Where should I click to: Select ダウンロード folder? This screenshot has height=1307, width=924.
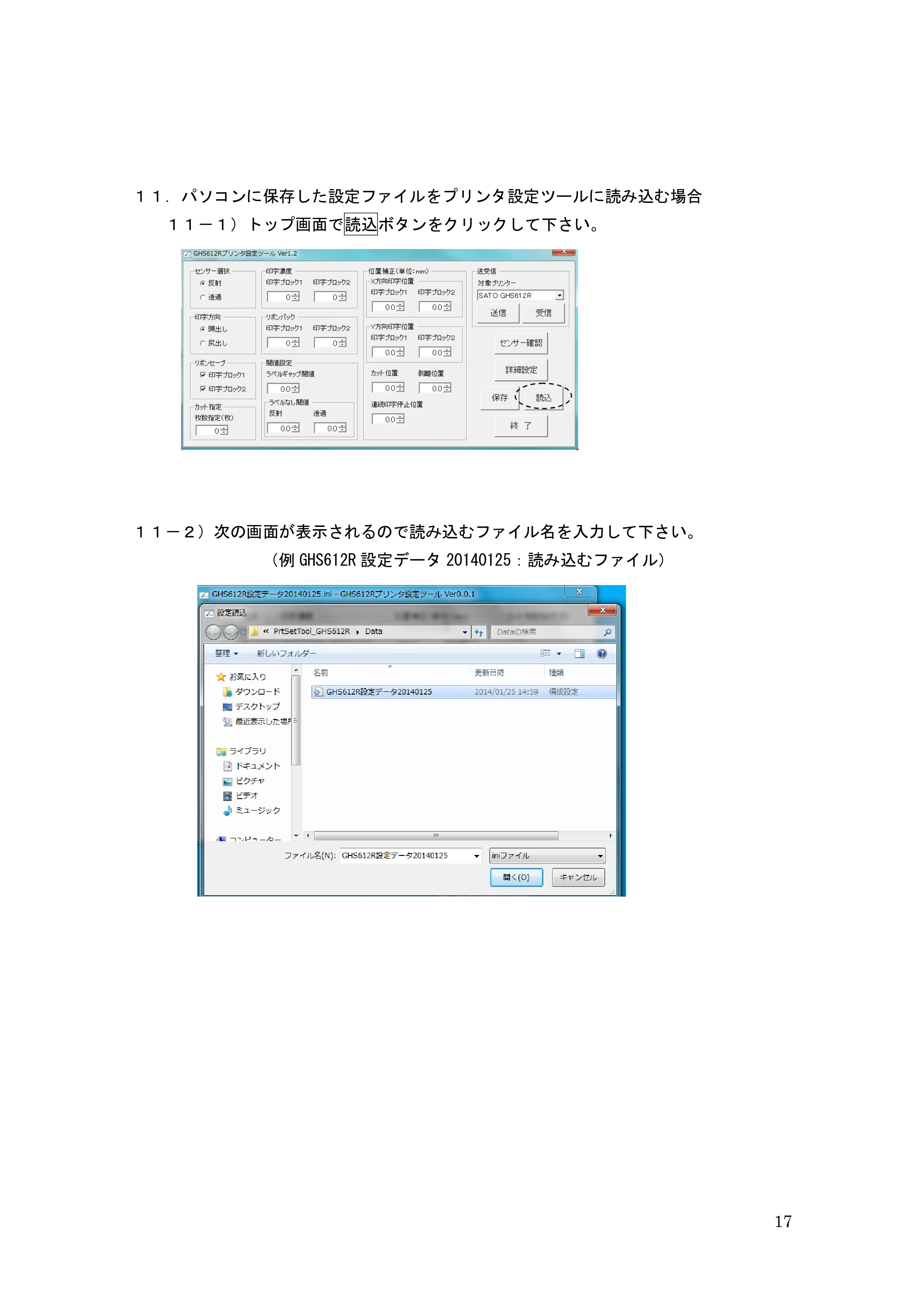tap(251, 692)
